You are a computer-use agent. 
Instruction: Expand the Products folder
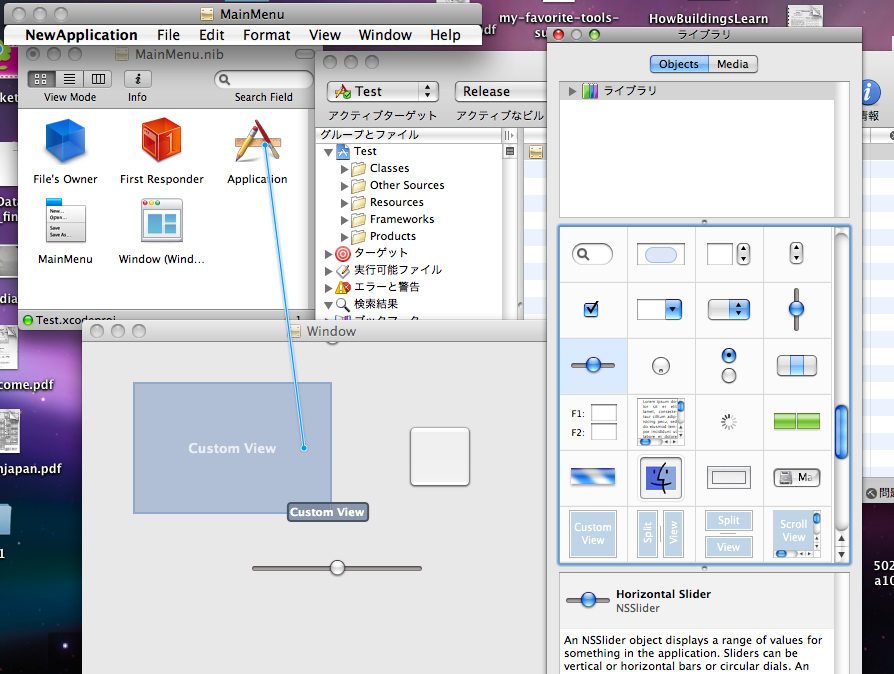344,237
